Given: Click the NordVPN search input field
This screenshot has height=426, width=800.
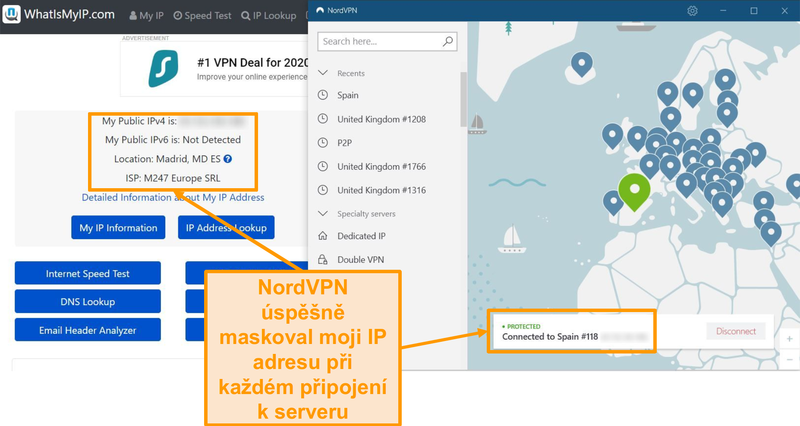Looking at the screenshot, I should click(x=387, y=41).
